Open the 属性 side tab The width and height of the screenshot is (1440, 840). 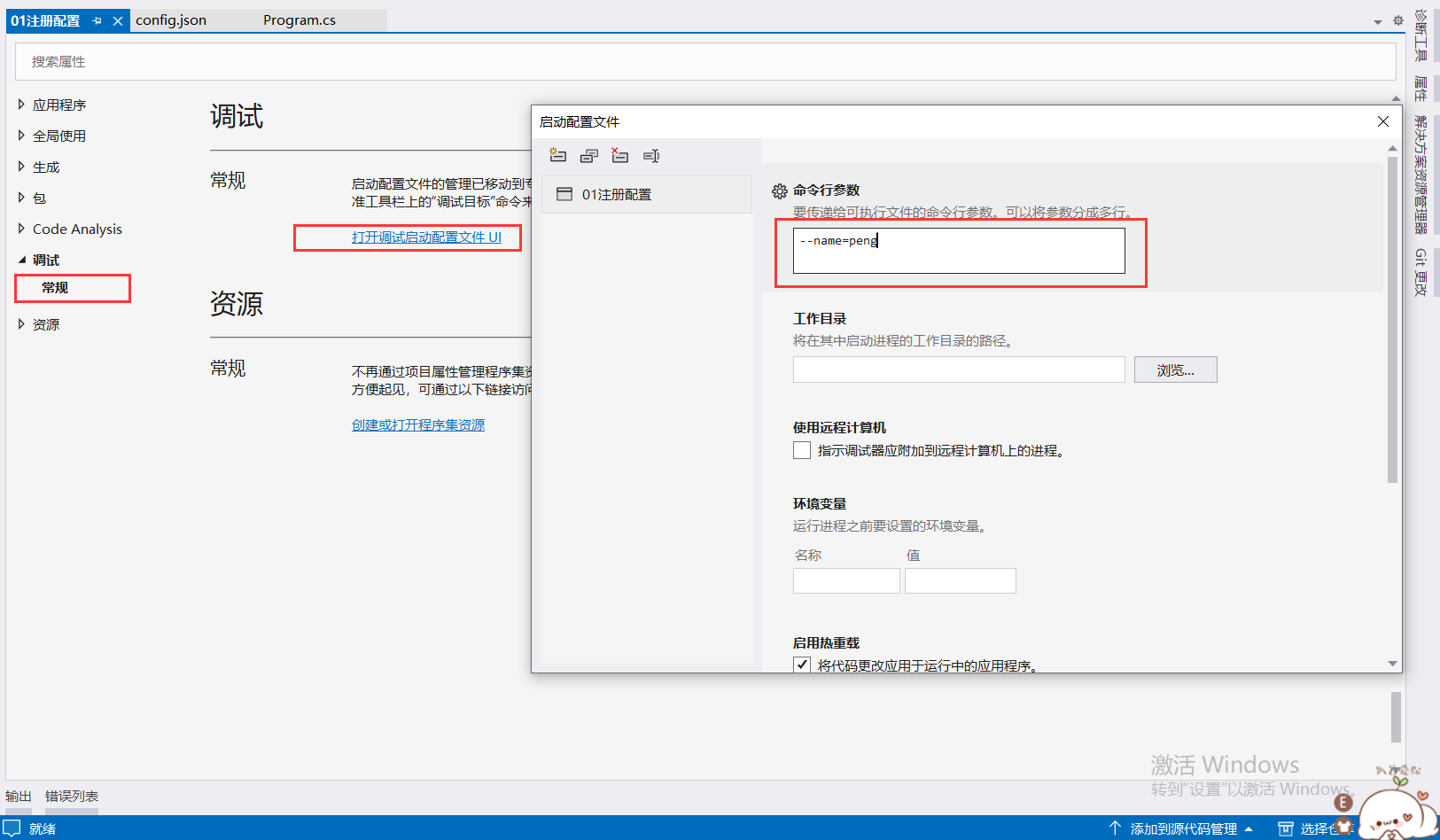click(1421, 89)
